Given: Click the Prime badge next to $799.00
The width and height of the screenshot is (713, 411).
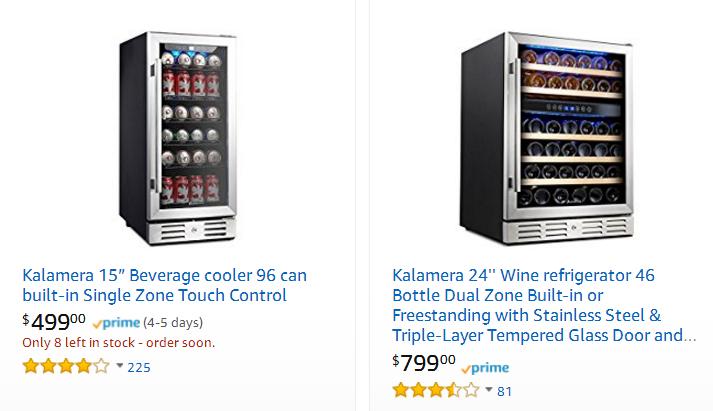Looking at the screenshot, I should tap(485, 367).
